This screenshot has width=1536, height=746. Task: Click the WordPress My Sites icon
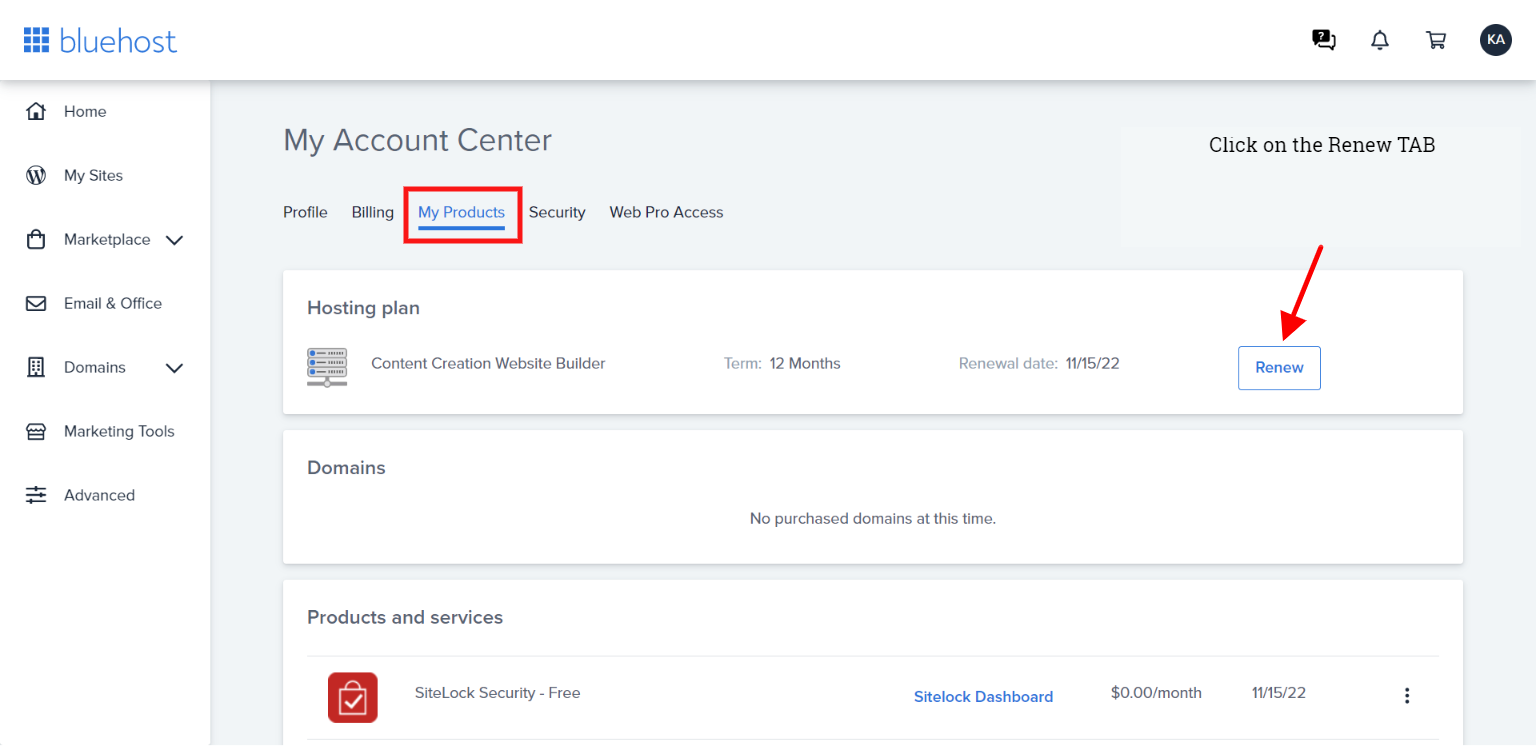coord(36,175)
